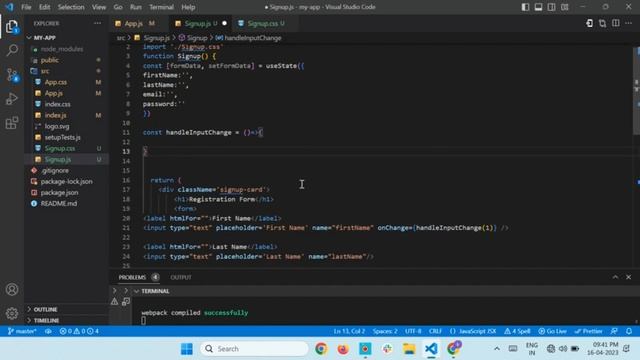Open the Run menu
The image size is (640, 360).
[136, 7]
